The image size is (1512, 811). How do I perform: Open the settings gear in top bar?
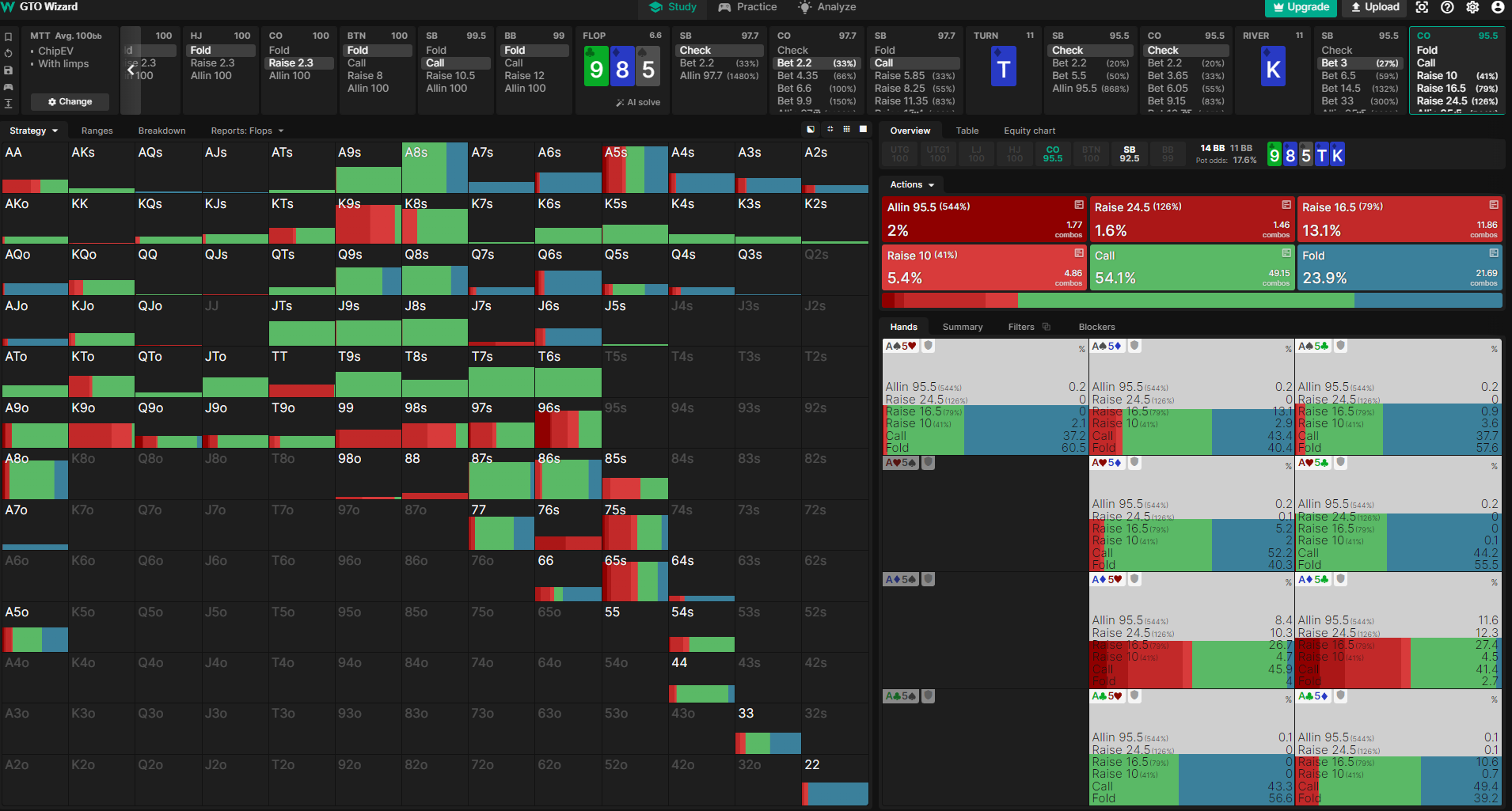[1472, 7]
